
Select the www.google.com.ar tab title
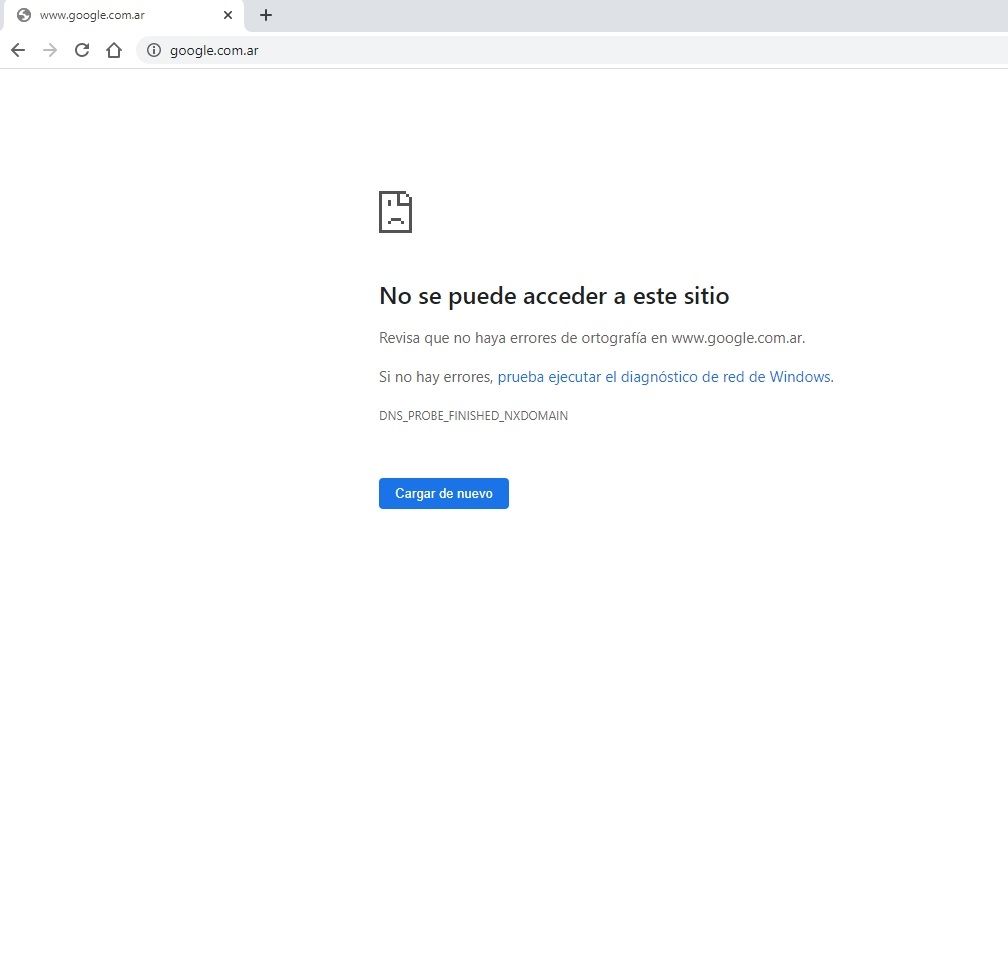tap(92, 15)
